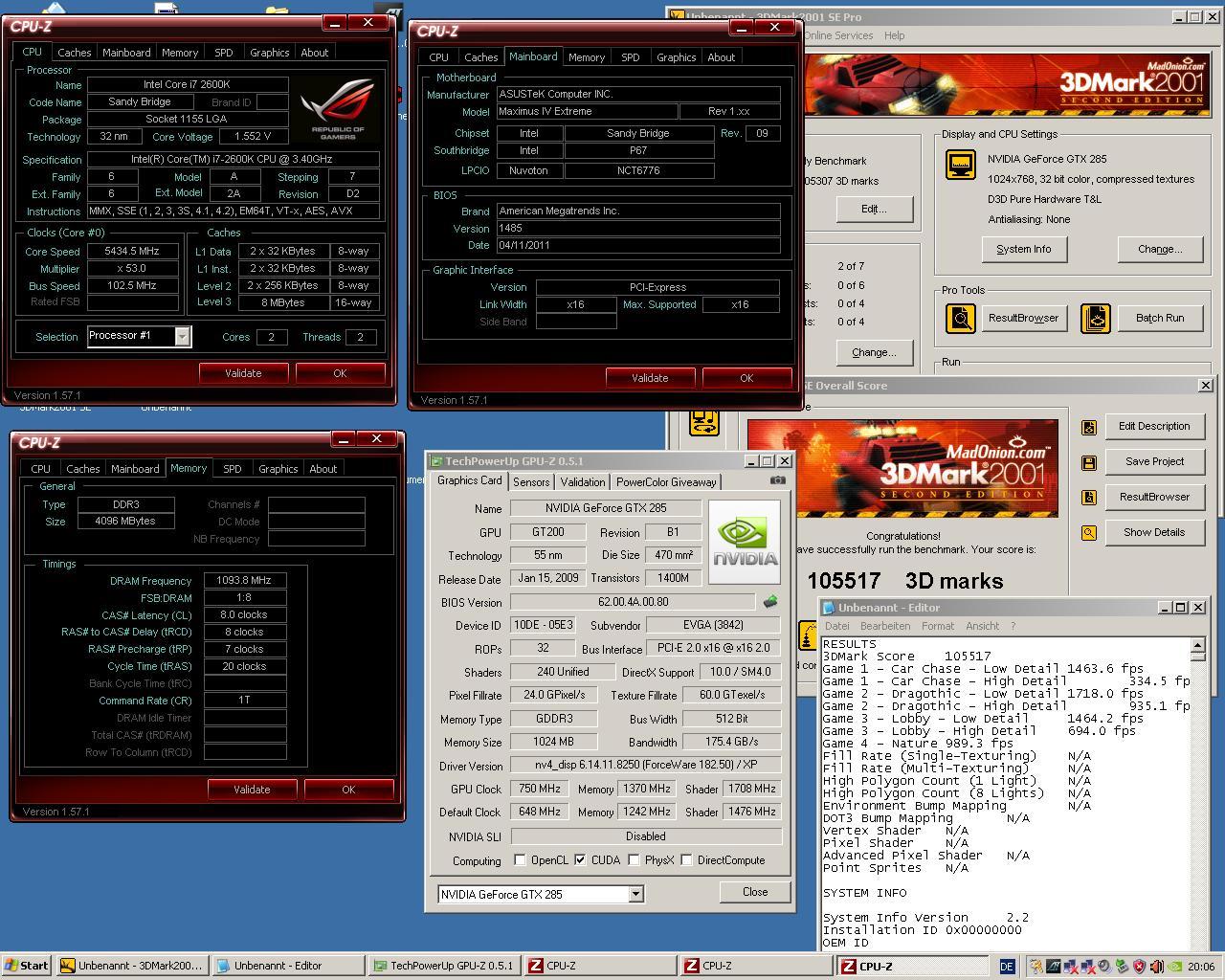
Task: Click the Close button in GPU-Z
Action: [x=755, y=892]
